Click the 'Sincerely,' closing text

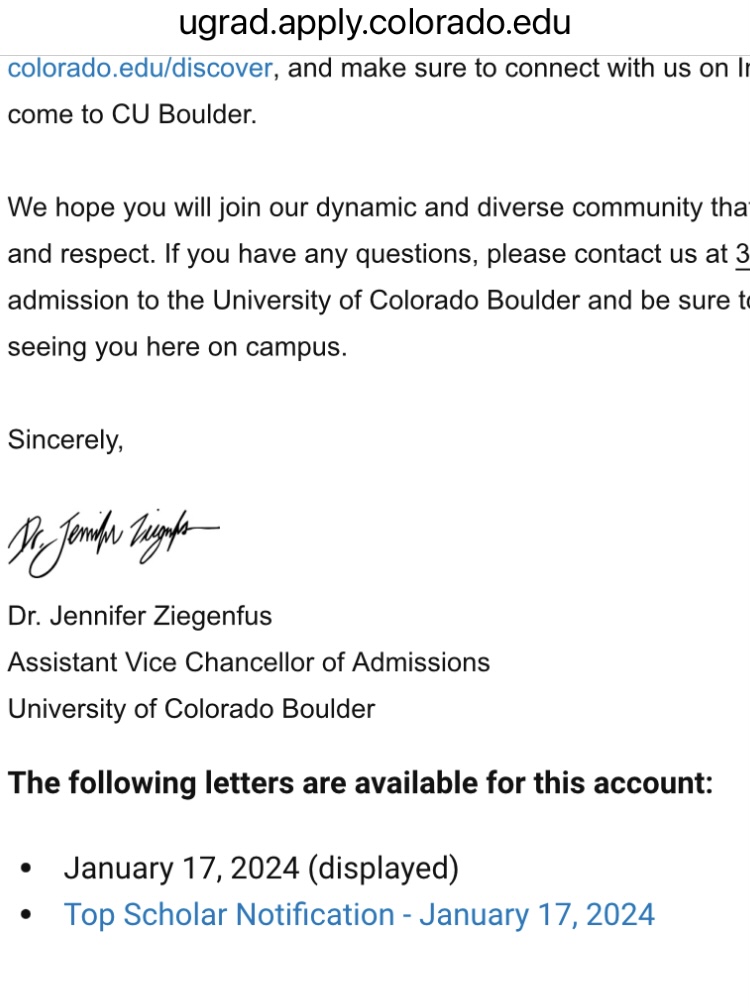(x=66, y=440)
